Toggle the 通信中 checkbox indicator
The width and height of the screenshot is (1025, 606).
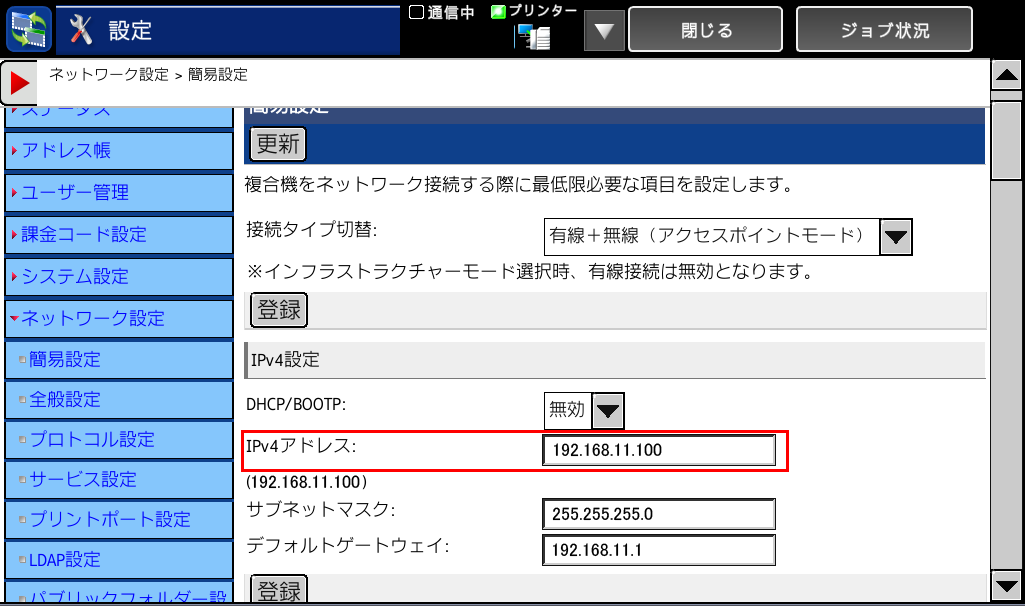[x=416, y=12]
